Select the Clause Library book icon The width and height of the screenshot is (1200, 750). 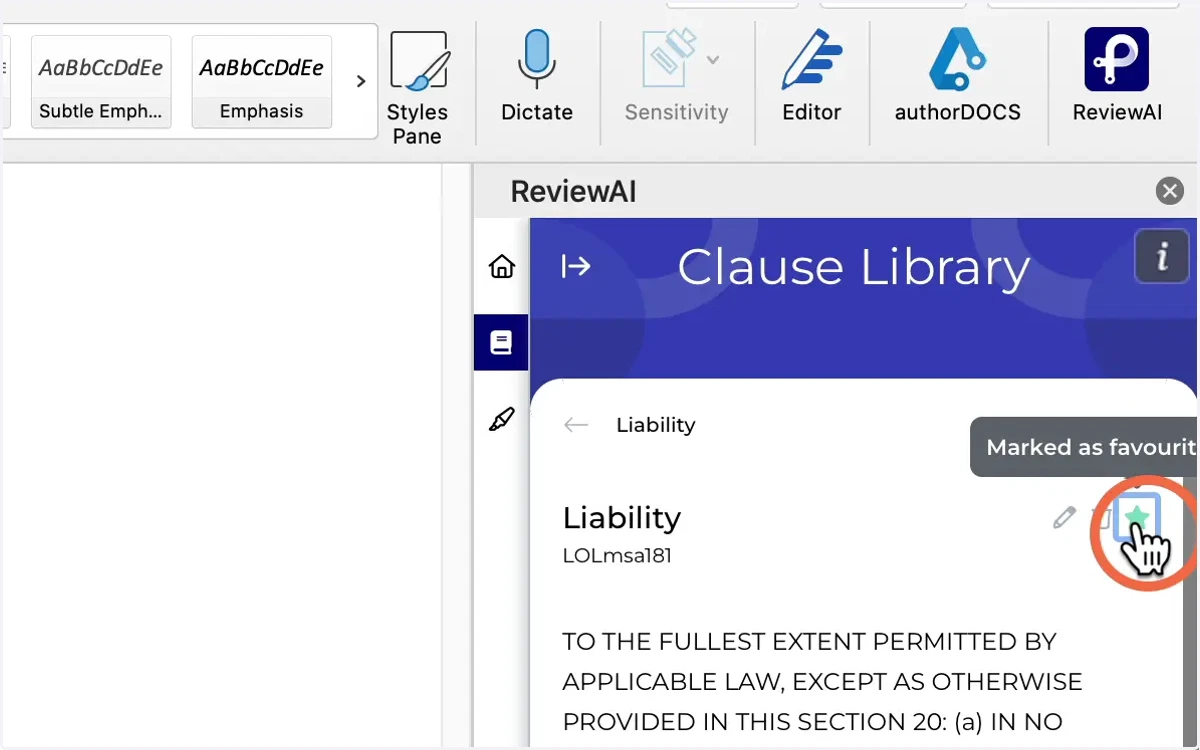point(501,343)
